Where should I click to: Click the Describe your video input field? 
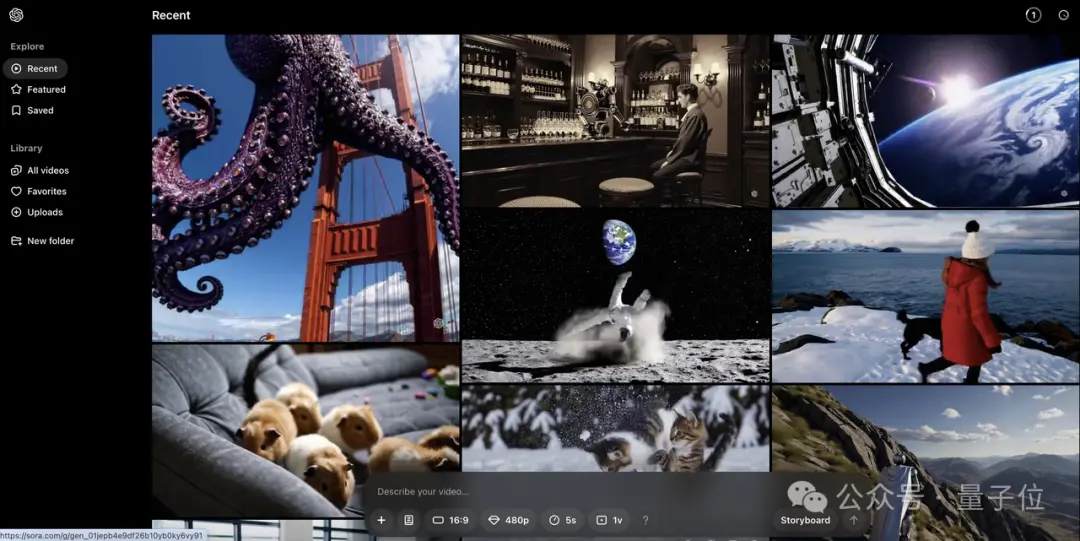[572, 491]
